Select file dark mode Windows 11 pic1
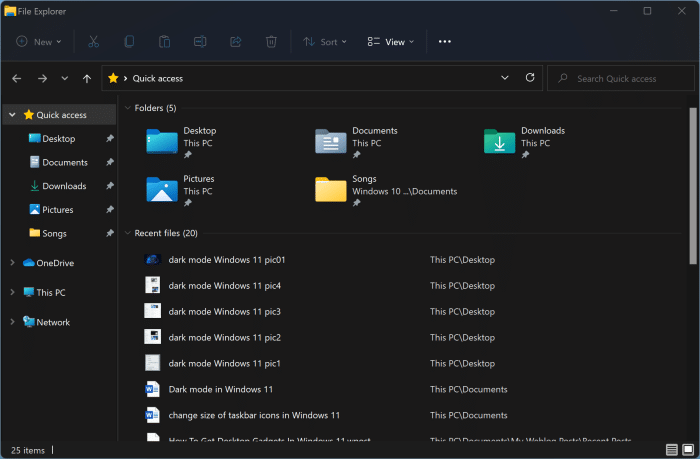This screenshot has height=459, width=700. coord(225,363)
